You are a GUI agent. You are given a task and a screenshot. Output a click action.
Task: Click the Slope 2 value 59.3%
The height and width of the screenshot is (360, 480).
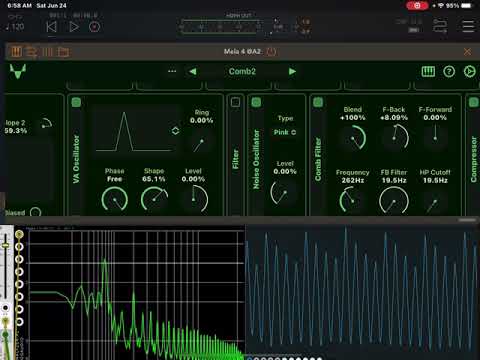point(16,131)
